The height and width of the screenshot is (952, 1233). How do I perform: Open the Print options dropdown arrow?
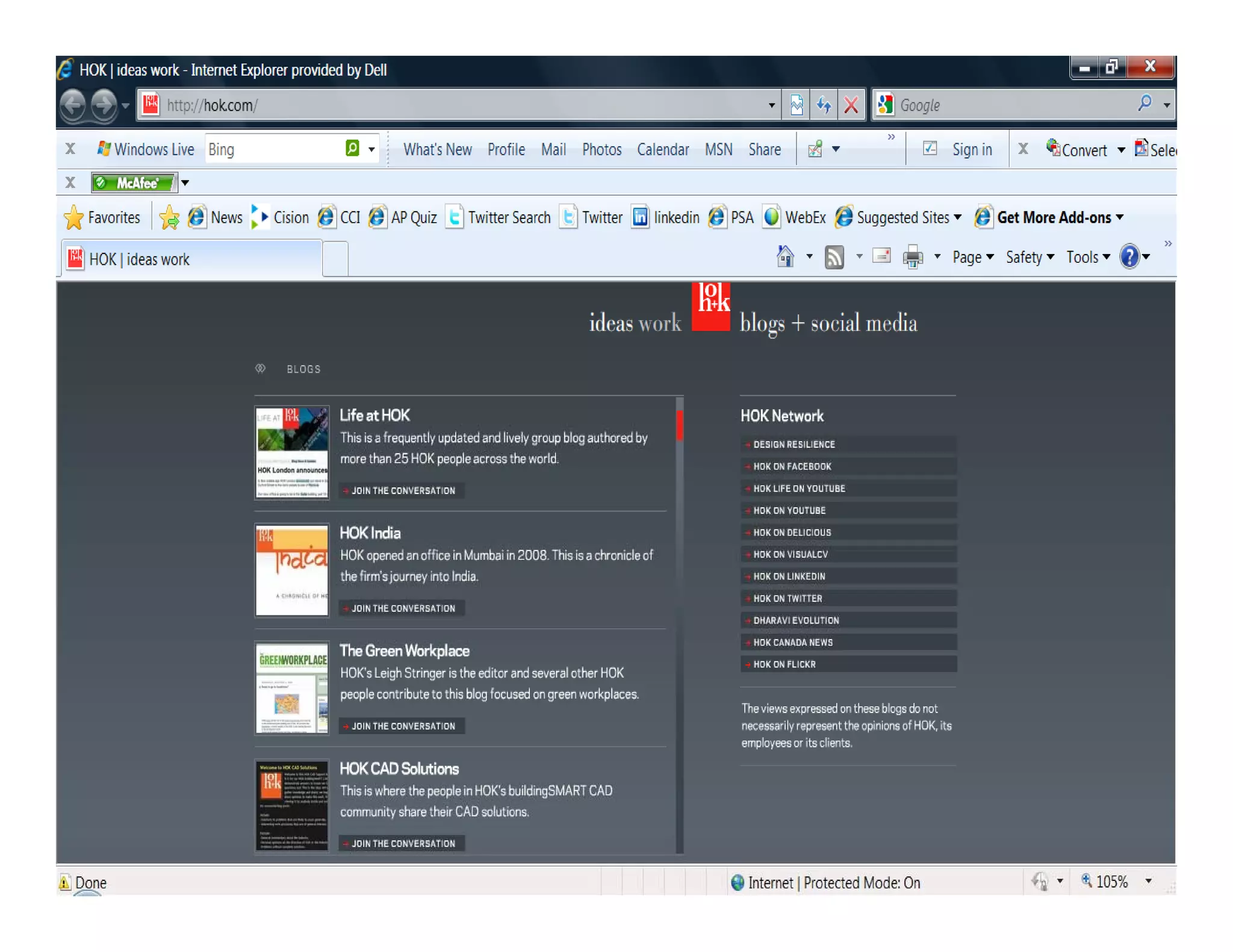(937, 257)
